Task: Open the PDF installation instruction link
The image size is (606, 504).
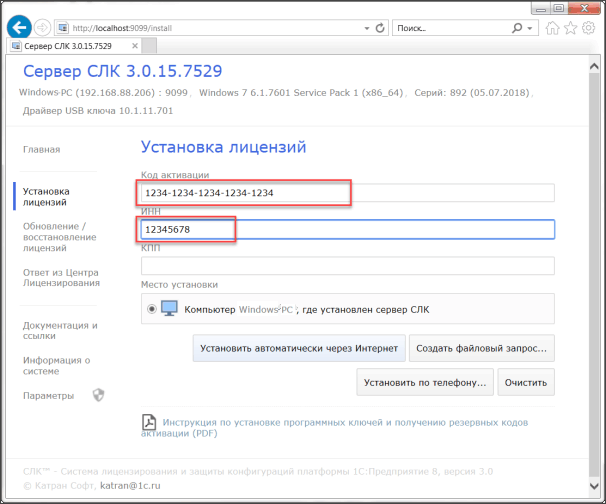Action: point(334,427)
